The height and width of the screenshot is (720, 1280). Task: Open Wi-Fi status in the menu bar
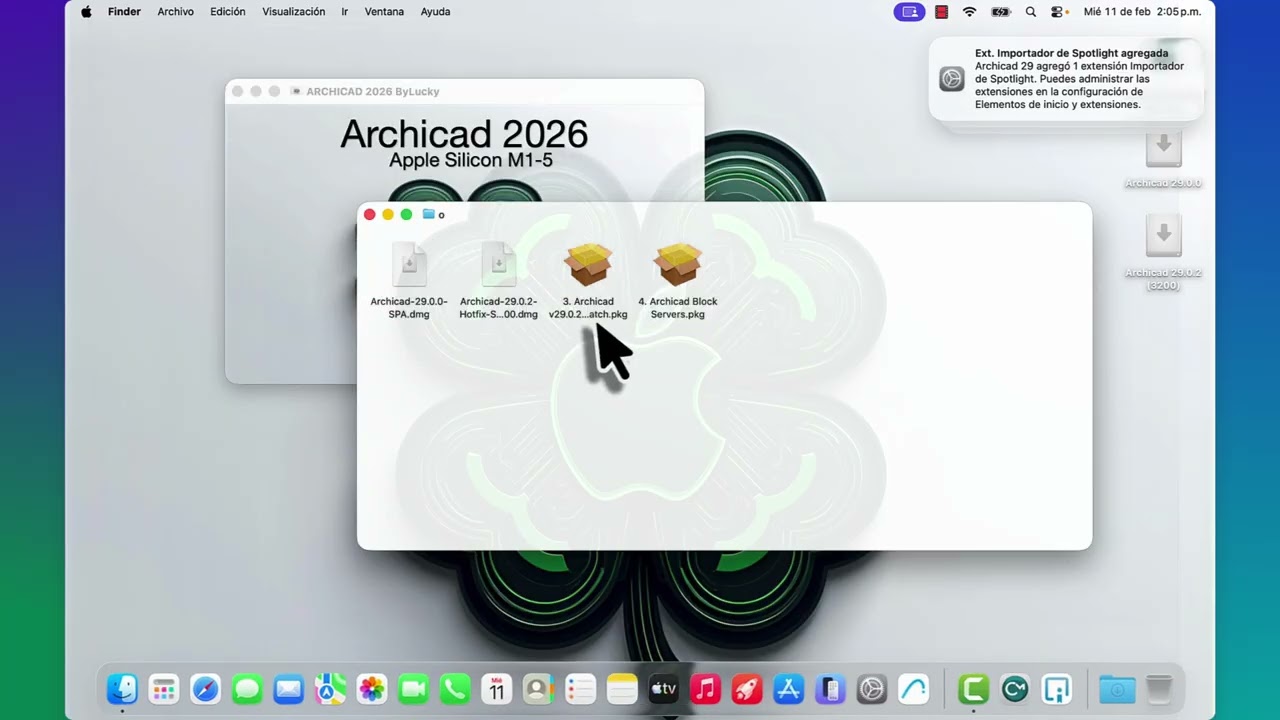[x=969, y=12]
